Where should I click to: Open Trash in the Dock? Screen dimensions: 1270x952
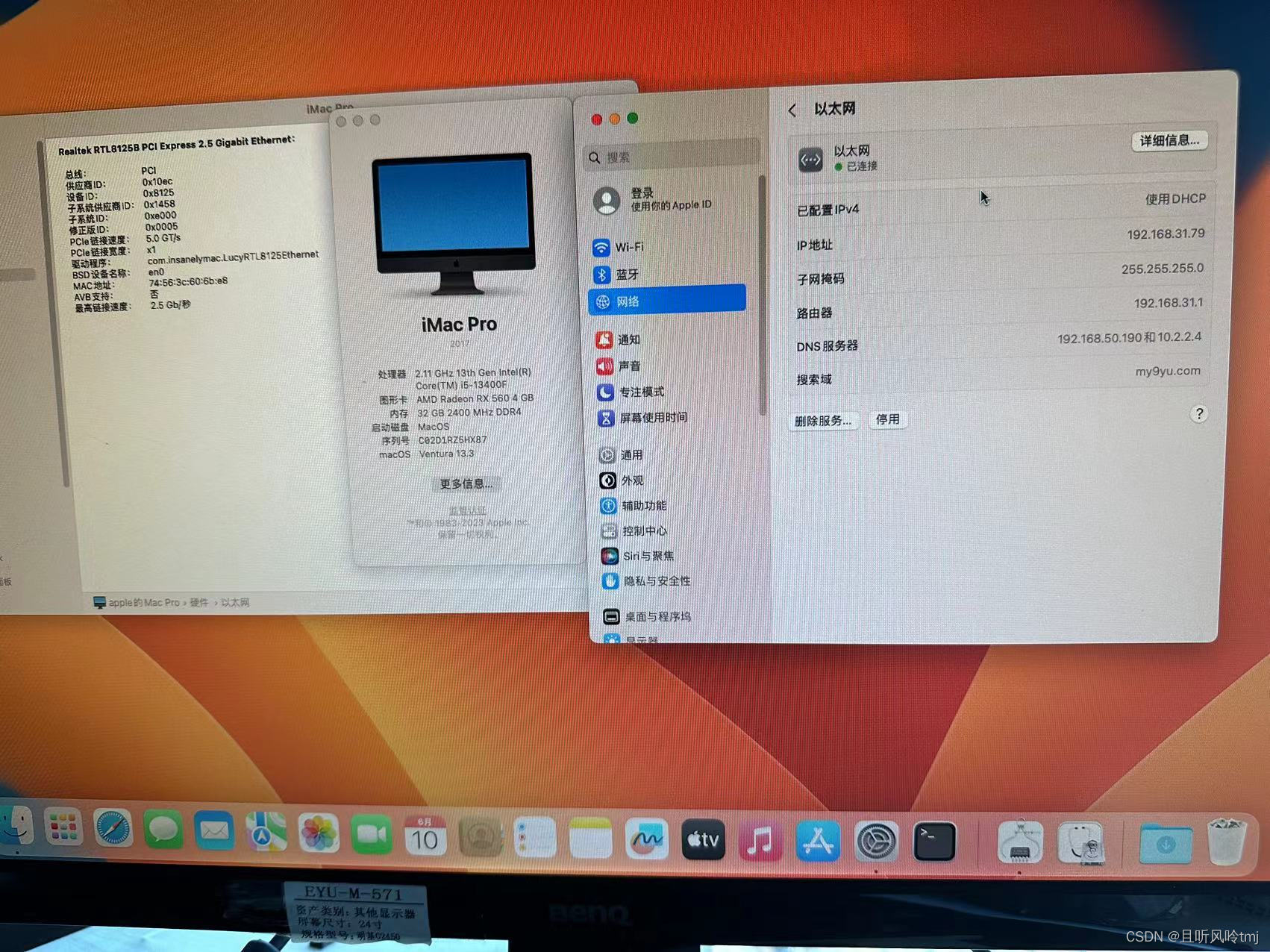1226,841
